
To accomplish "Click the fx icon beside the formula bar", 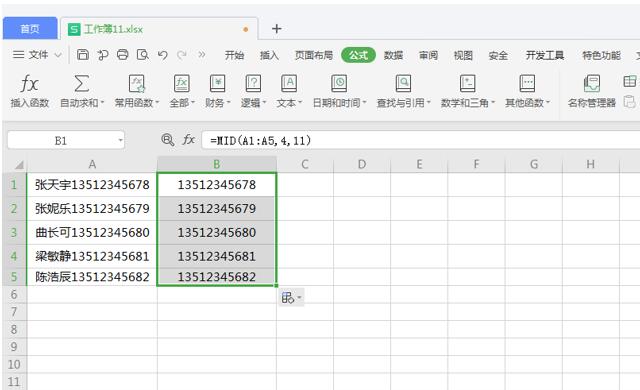I will pyautogui.click(x=188, y=140).
